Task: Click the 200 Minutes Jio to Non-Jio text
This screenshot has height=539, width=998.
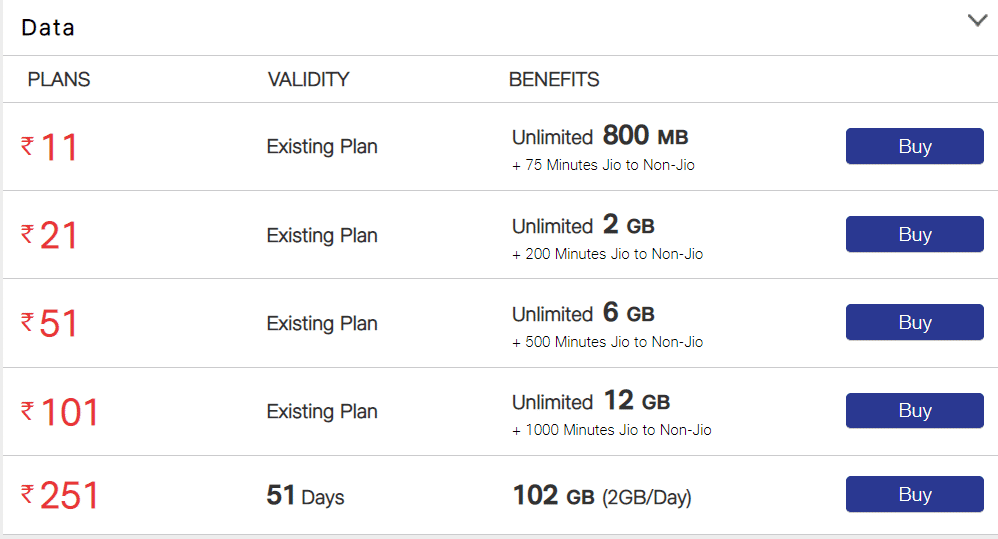Action: pos(608,254)
